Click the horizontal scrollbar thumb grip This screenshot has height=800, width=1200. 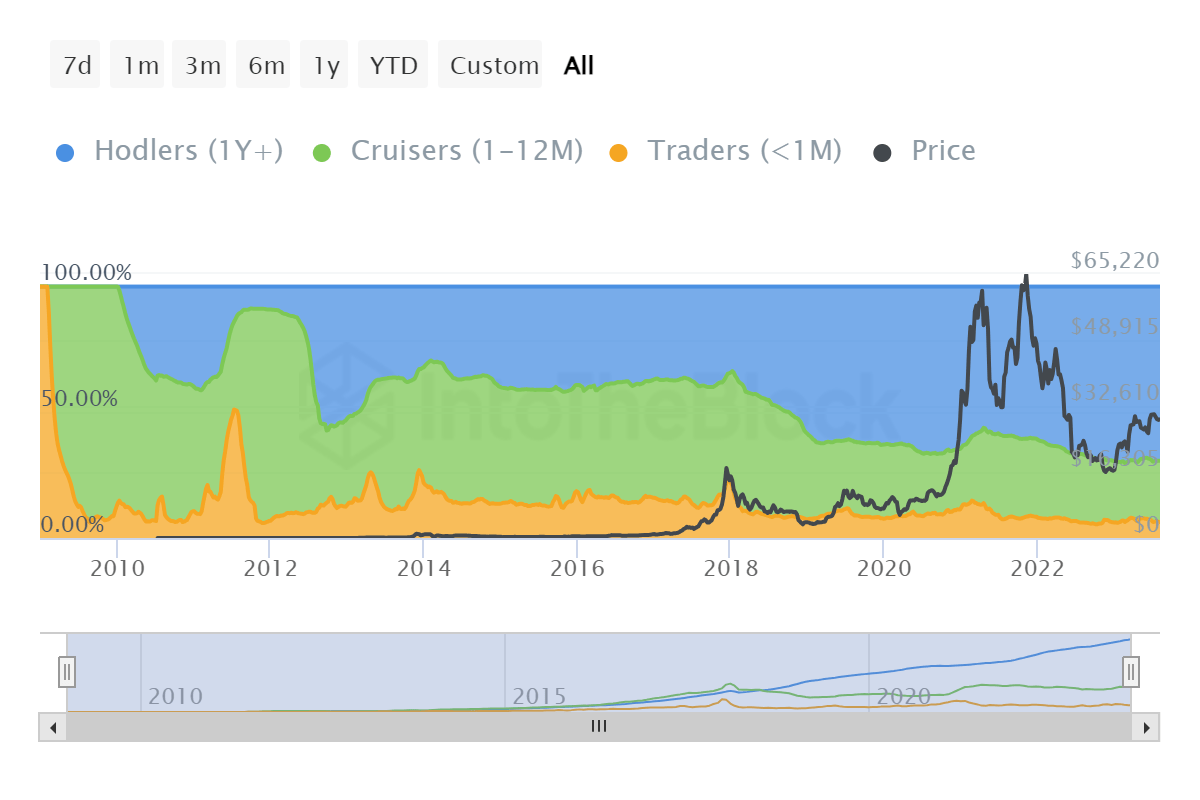(x=599, y=727)
